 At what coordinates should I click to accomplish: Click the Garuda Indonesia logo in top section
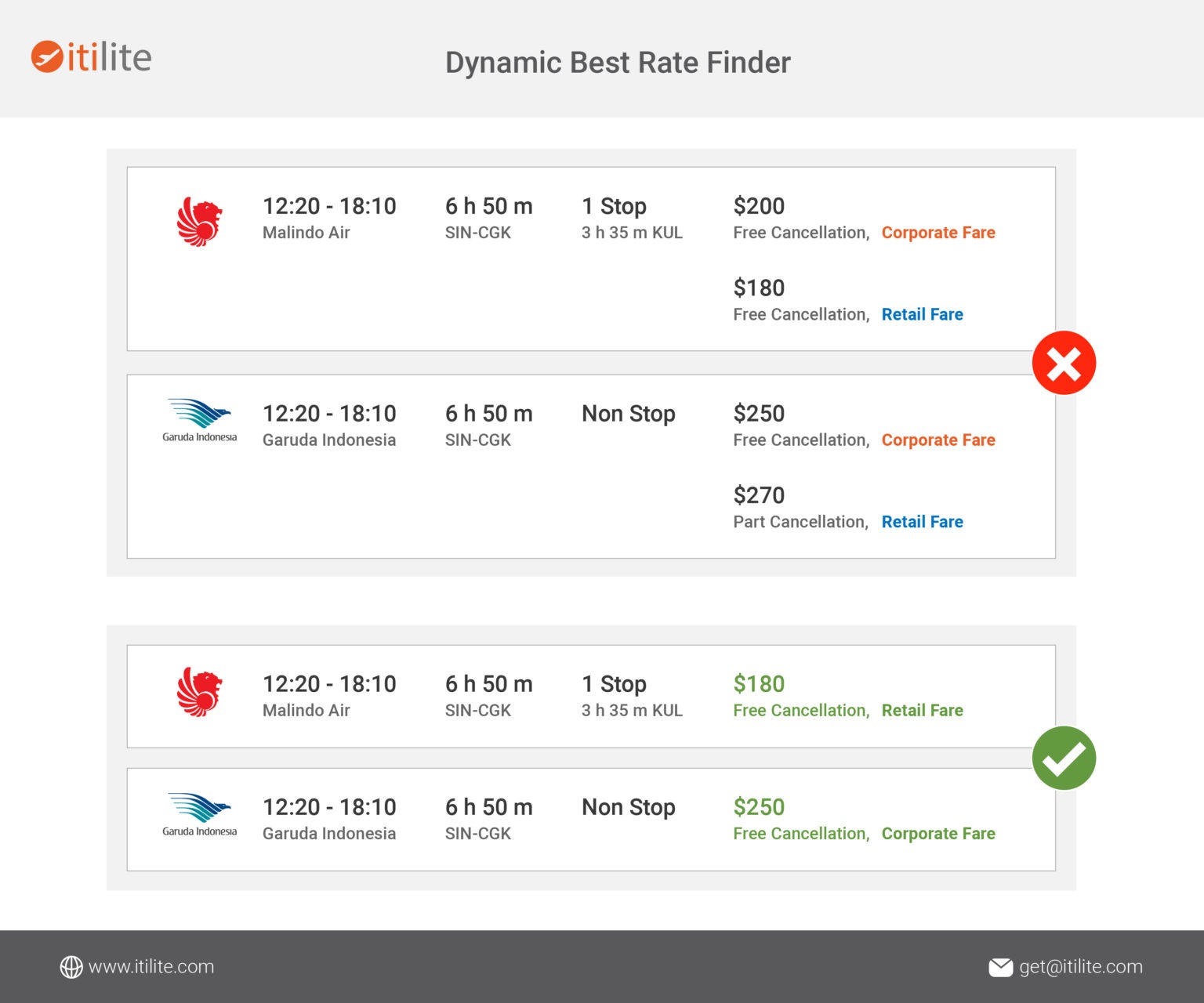pyautogui.click(x=201, y=421)
